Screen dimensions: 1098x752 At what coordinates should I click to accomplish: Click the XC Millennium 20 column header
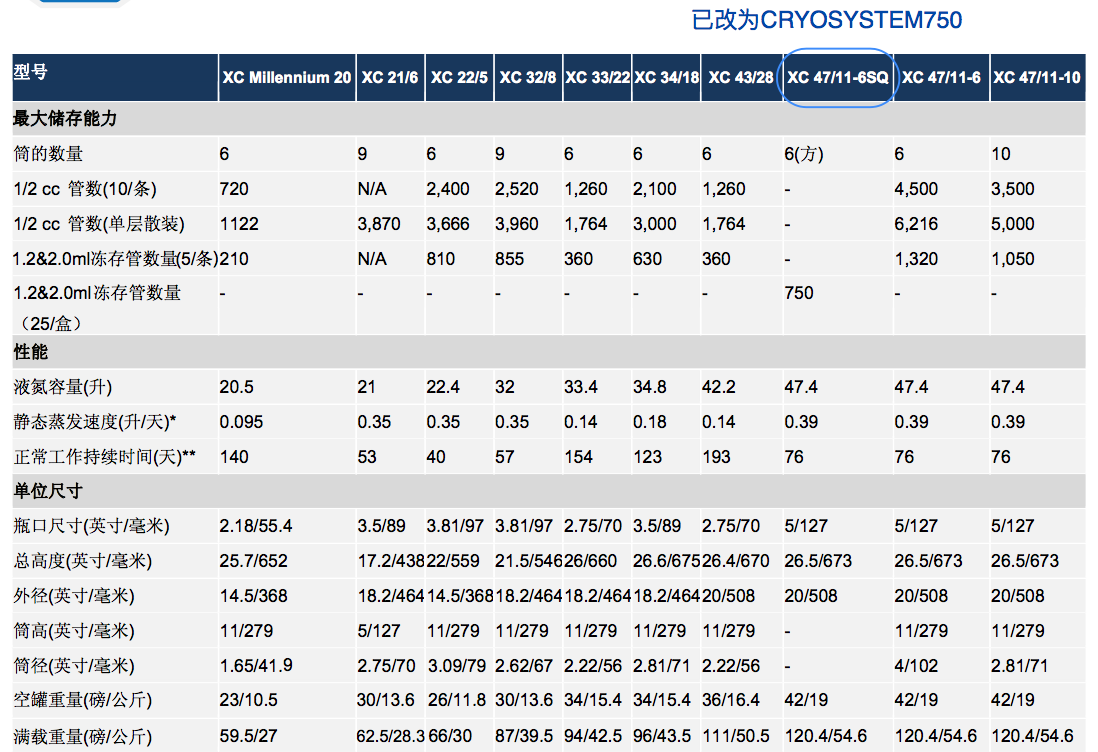click(287, 78)
